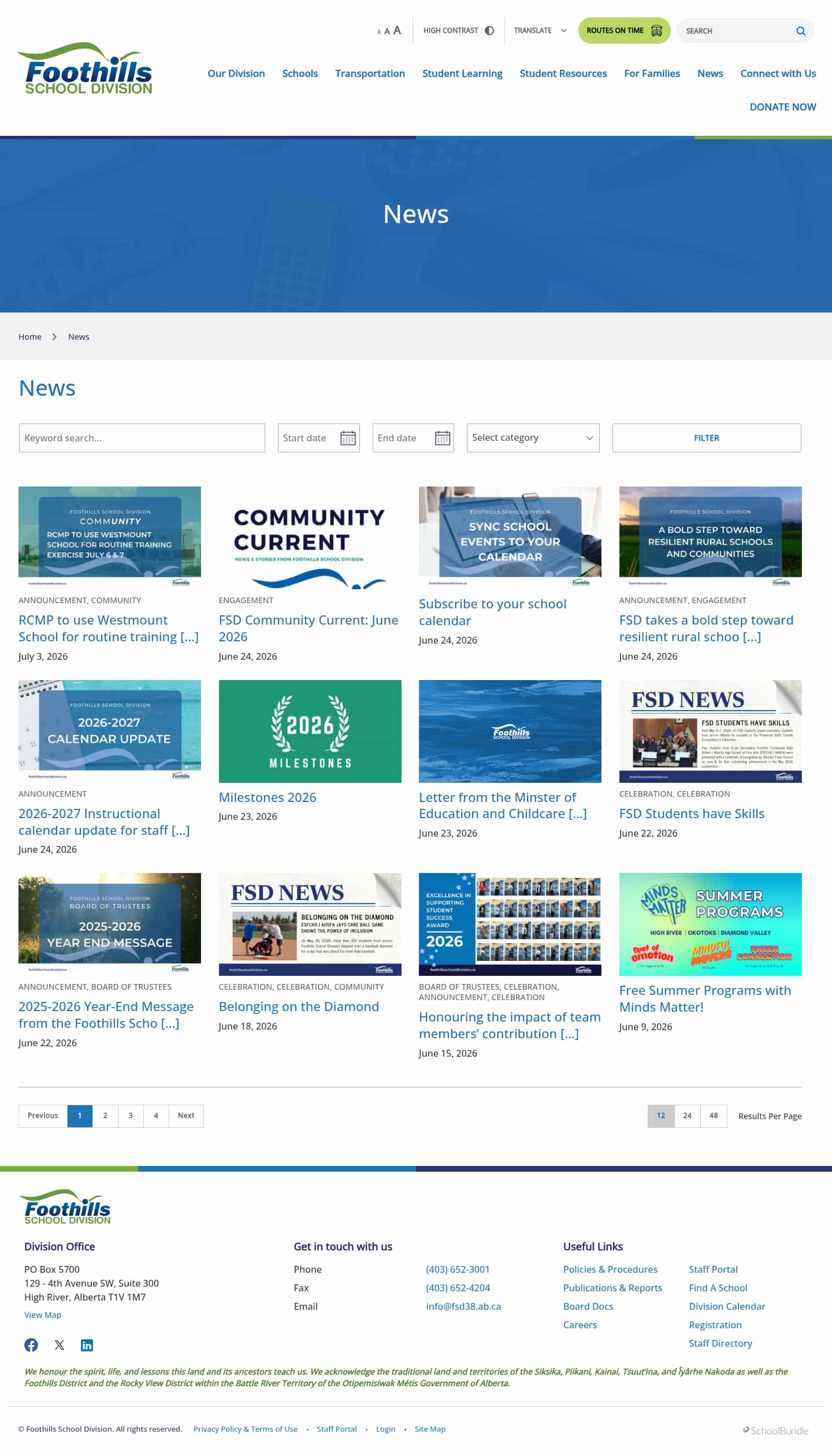Open the Facebook icon
This screenshot has height=1456, width=832.
click(x=31, y=1345)
